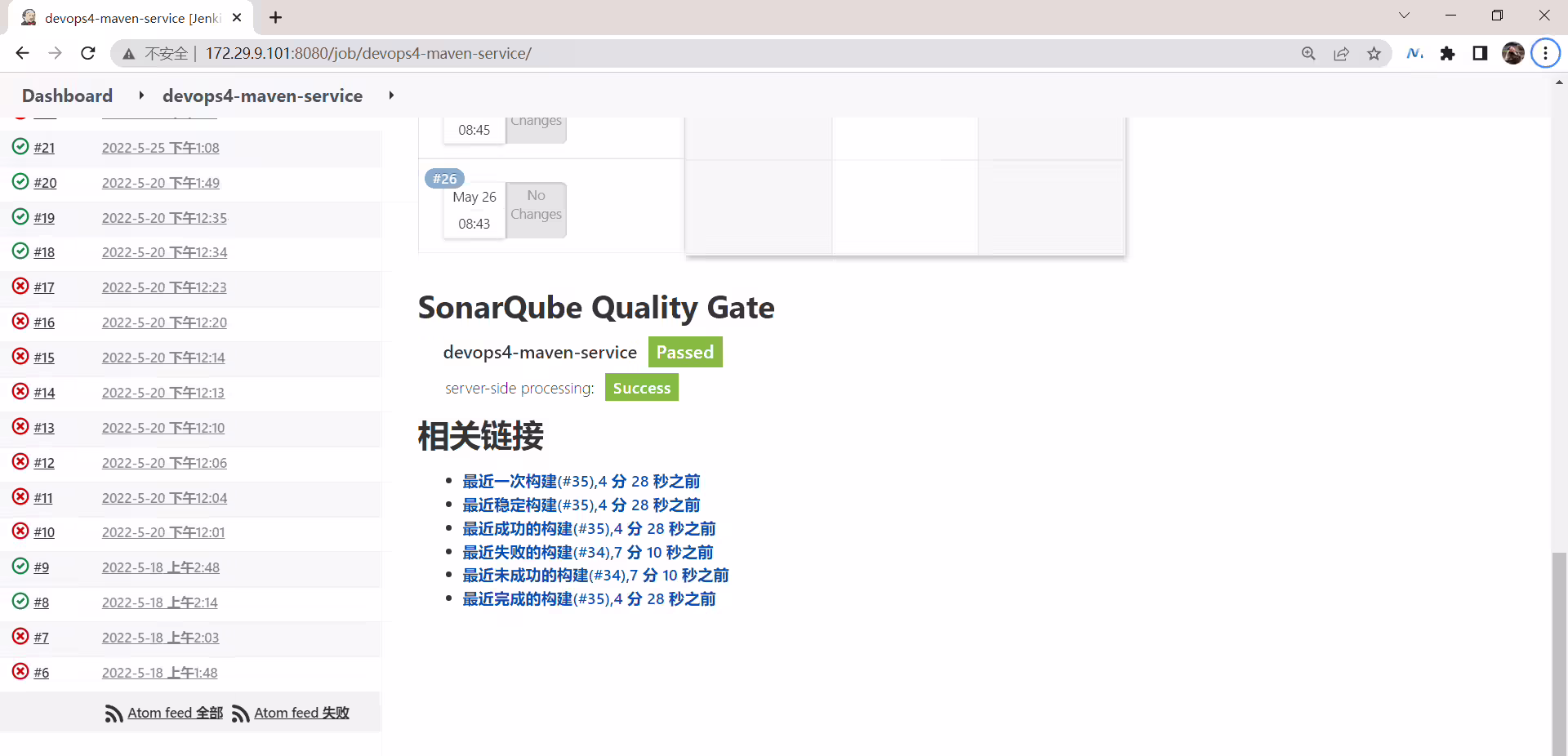Click the failed status icon for build #12
The width and height of the screenshot is (1568, 756).
pyautogui.click(x=20, y=461)
